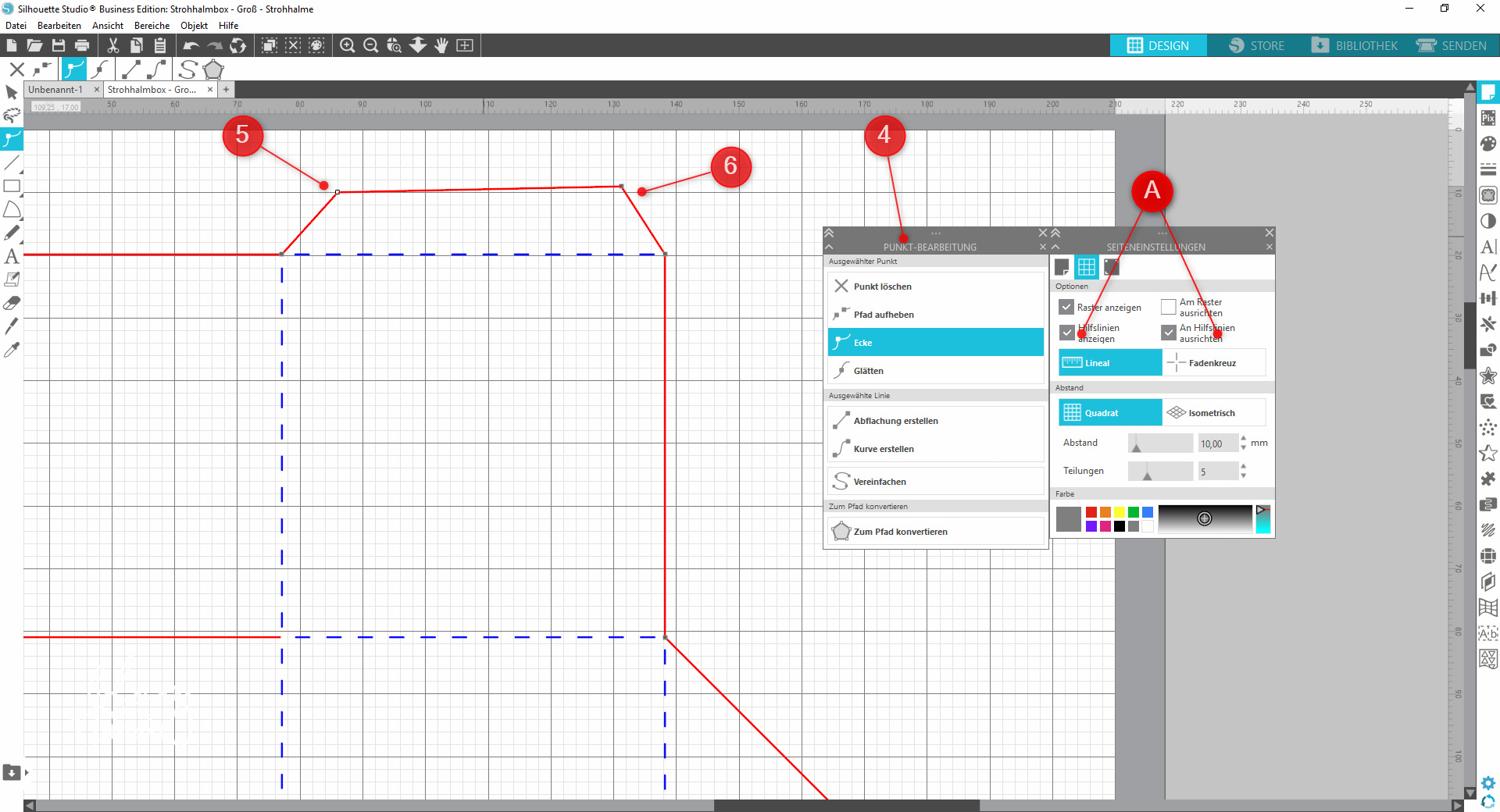Viewport: 1500px width, 812px height.
Task: Click the Teilungen input field
Action: tap(1217, 472)
